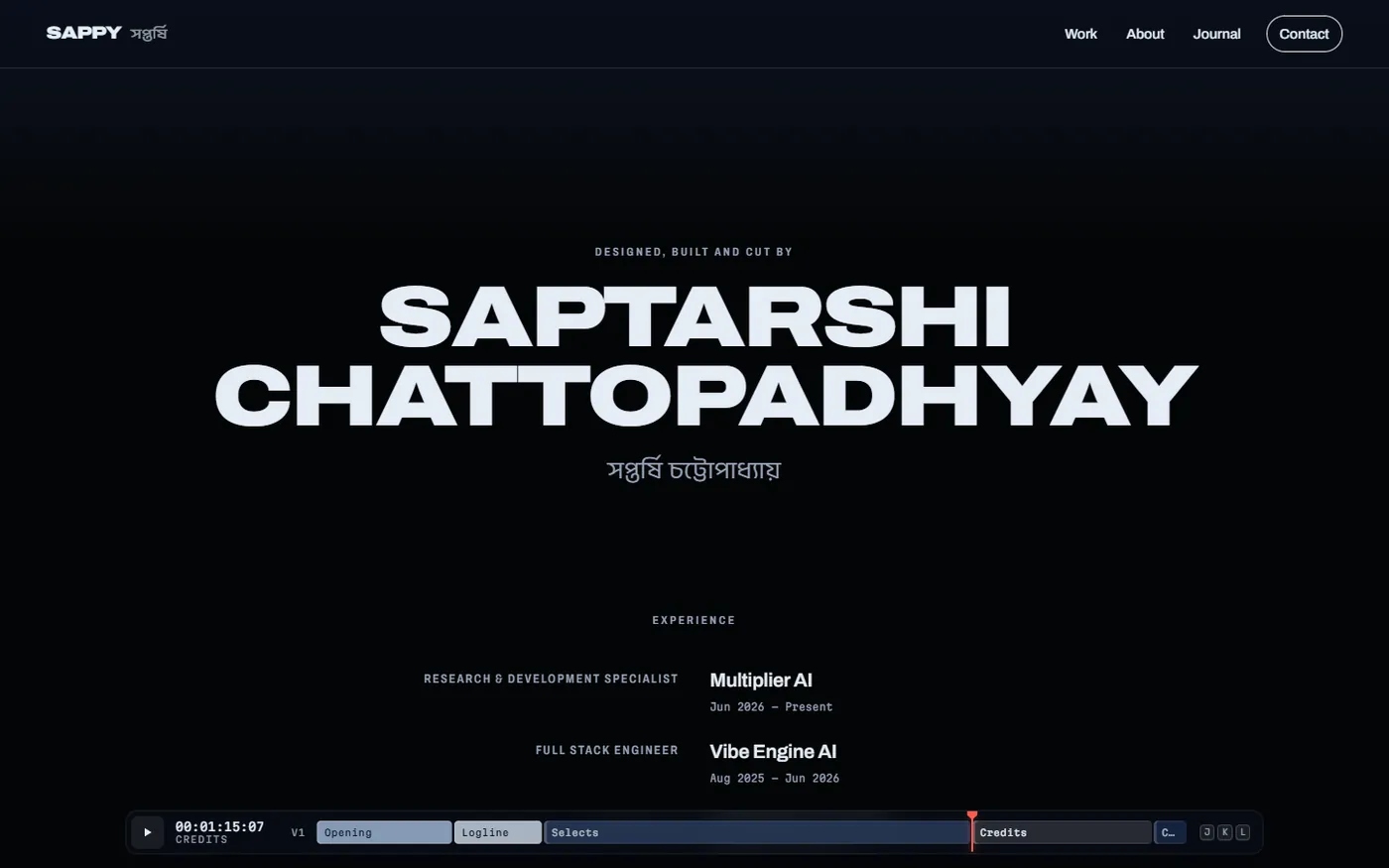
Task: Click the Bengali name subtitle
Action: [694, 469]
